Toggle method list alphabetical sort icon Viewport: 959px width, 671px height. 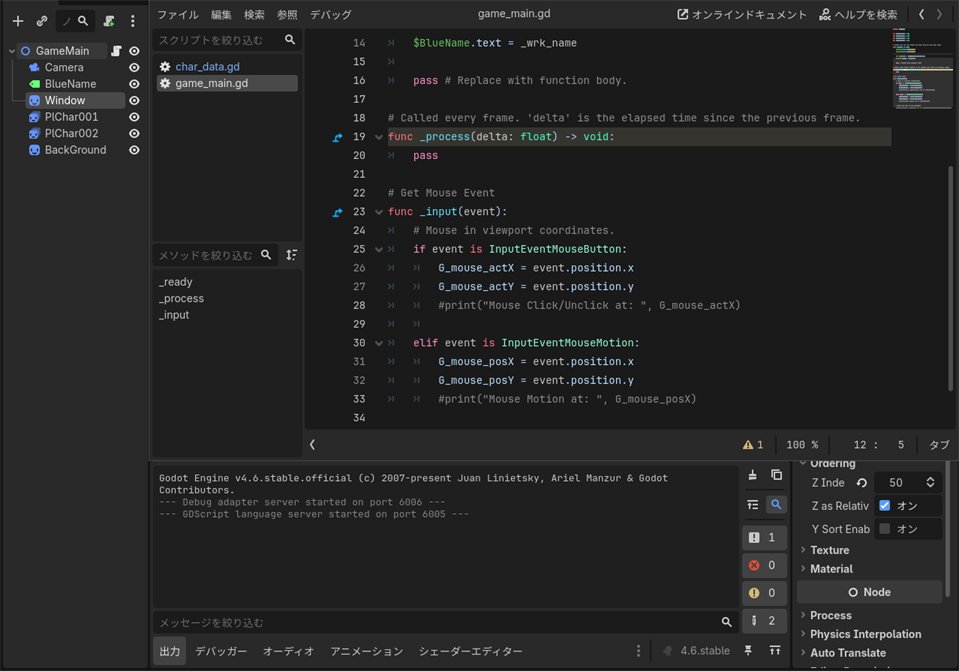coord(291,255)
